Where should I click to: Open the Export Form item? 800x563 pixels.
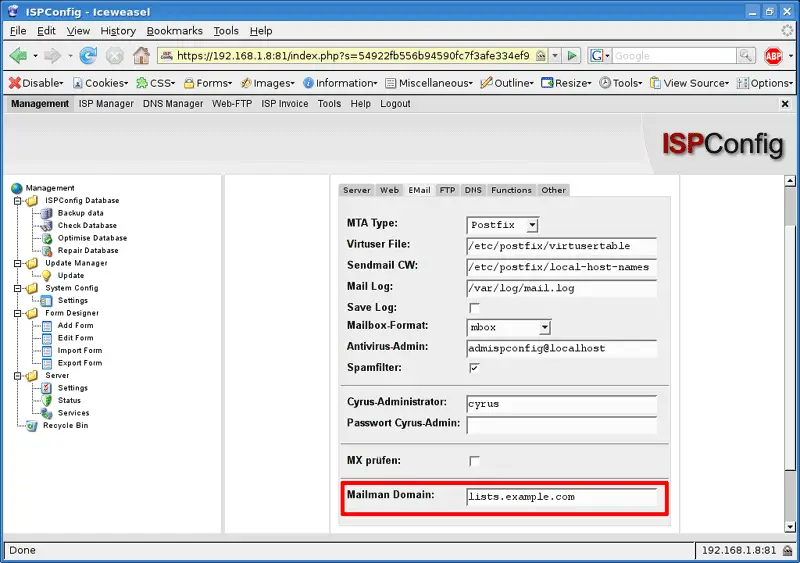tap(80, 363)
